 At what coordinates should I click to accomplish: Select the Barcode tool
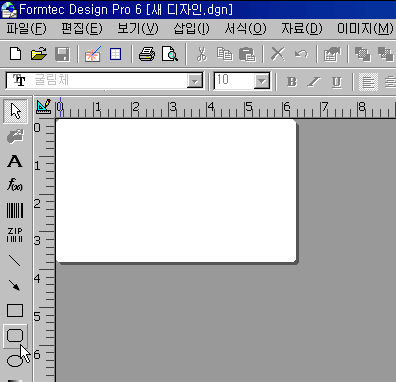point(15,210)
